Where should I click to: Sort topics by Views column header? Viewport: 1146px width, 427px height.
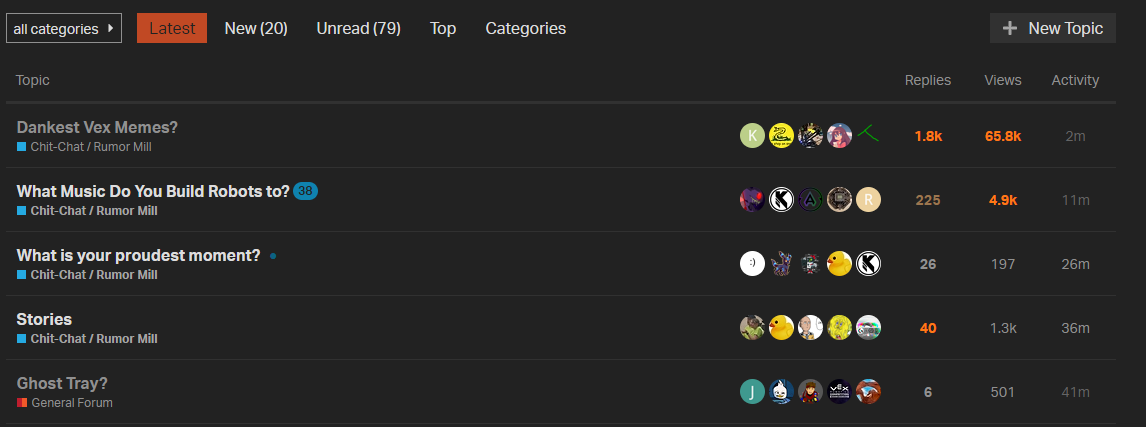click(x=1003, y=80)
